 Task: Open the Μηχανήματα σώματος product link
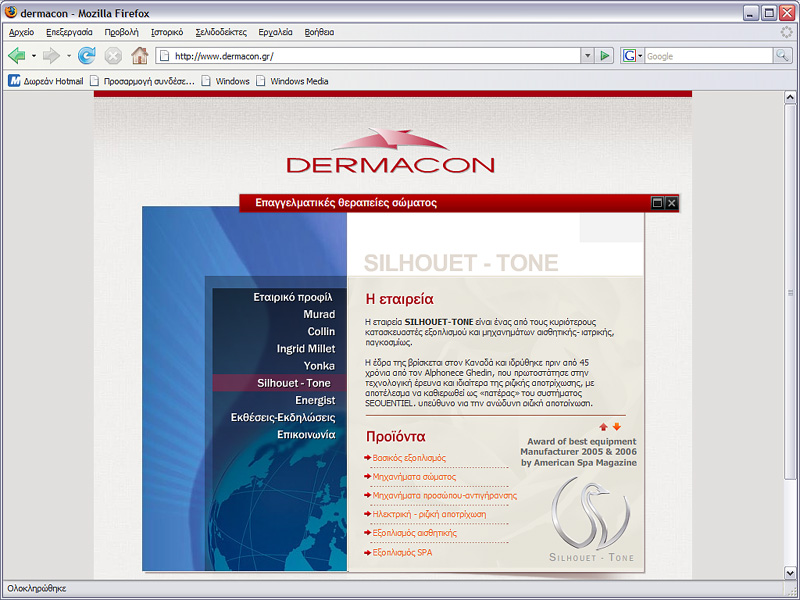pos(414,477)
